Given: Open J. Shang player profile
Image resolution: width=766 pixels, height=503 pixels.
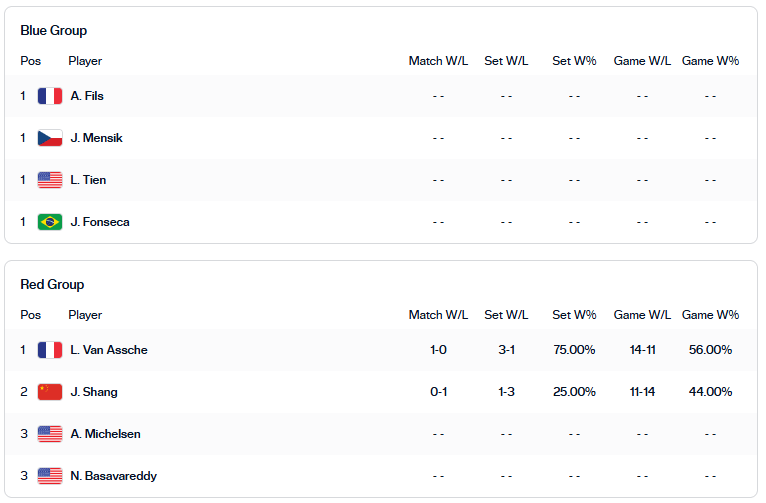Looking at the screenshot, I should 94,392.
